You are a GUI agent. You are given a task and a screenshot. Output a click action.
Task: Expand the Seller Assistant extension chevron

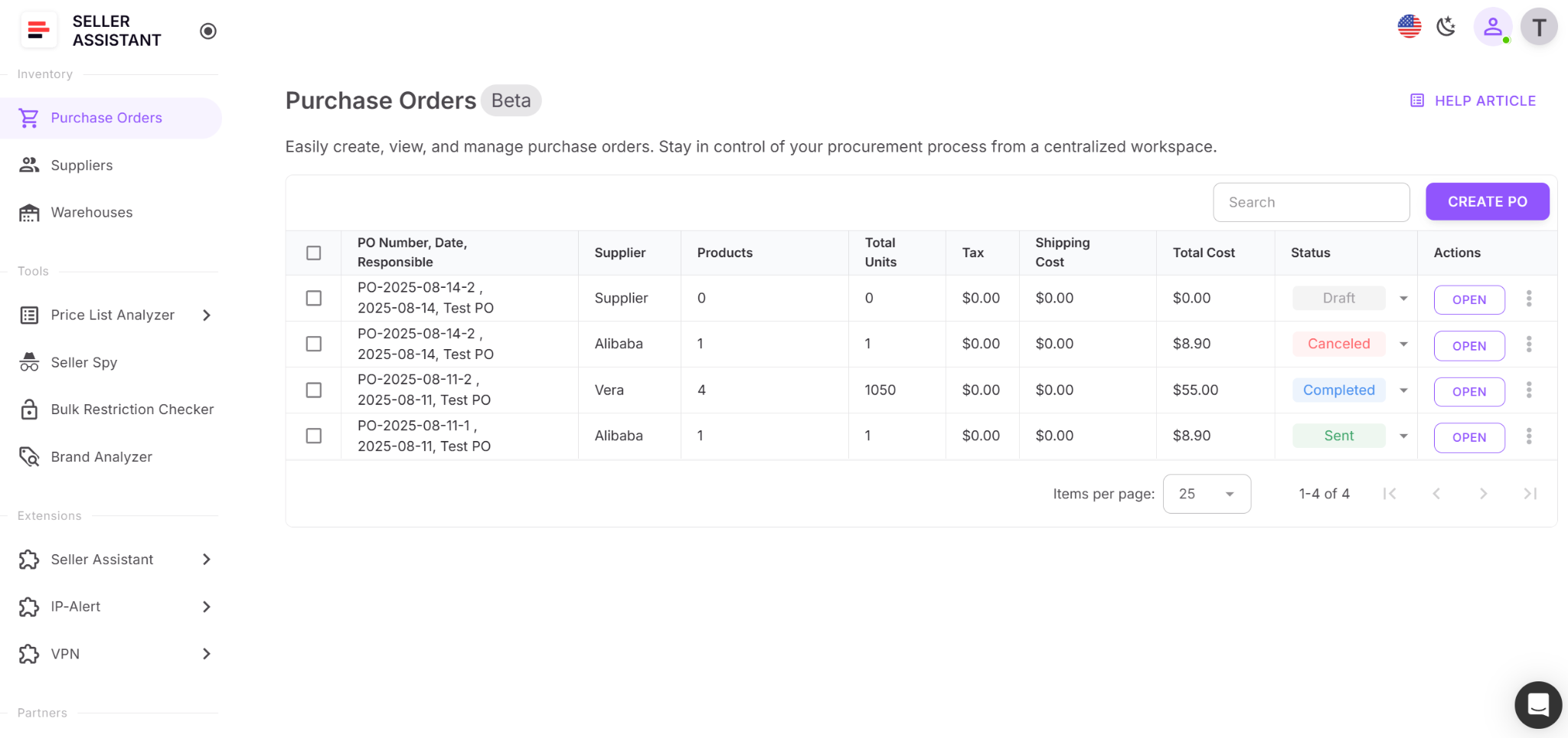pyautogui.click(x=206, y=559)
